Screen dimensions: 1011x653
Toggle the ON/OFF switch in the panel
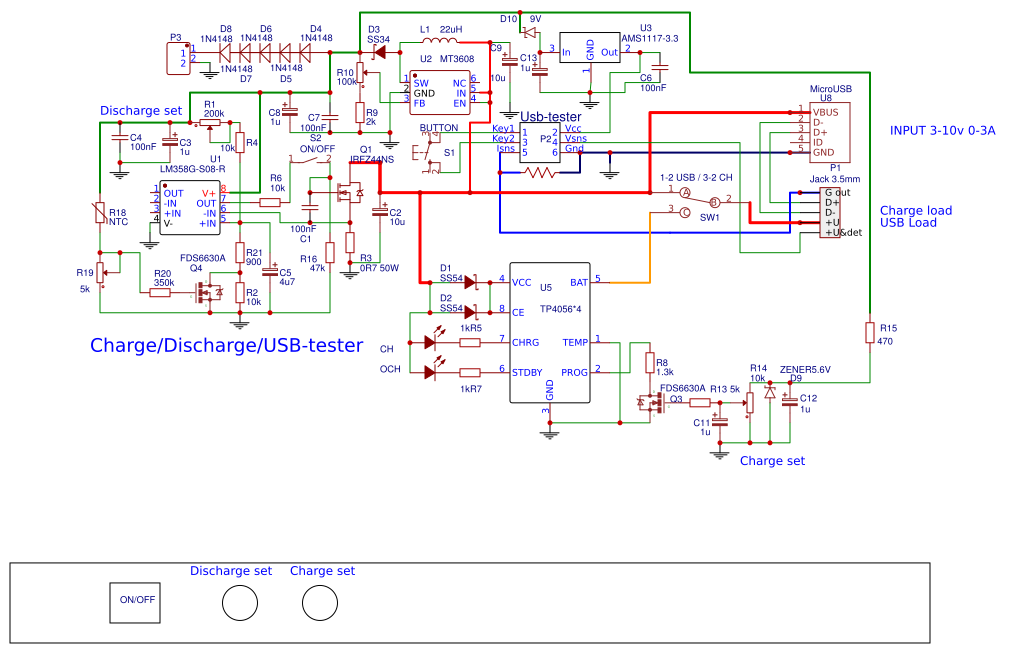[134, 601]
